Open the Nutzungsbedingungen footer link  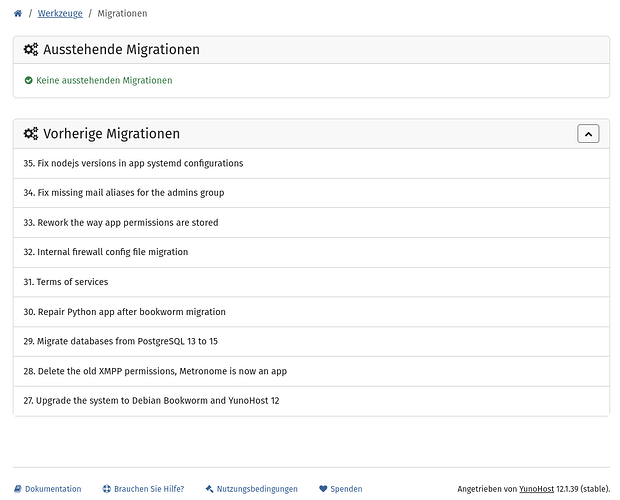tap(257, 489)
